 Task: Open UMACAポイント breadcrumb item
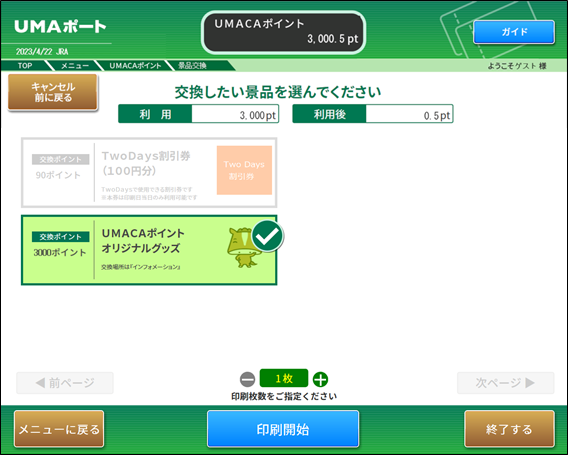pos(135,66)
